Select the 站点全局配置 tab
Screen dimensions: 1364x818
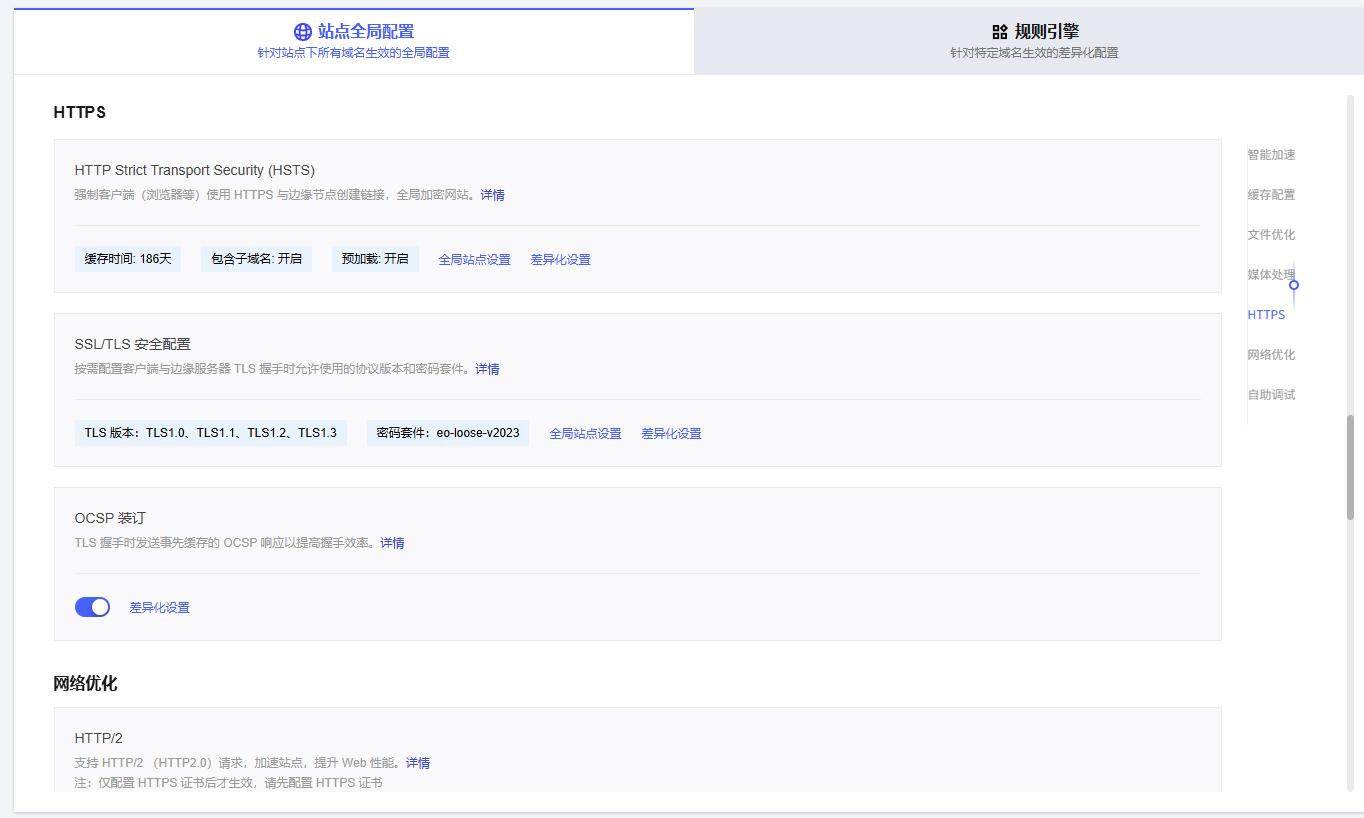tap(353, 41)
